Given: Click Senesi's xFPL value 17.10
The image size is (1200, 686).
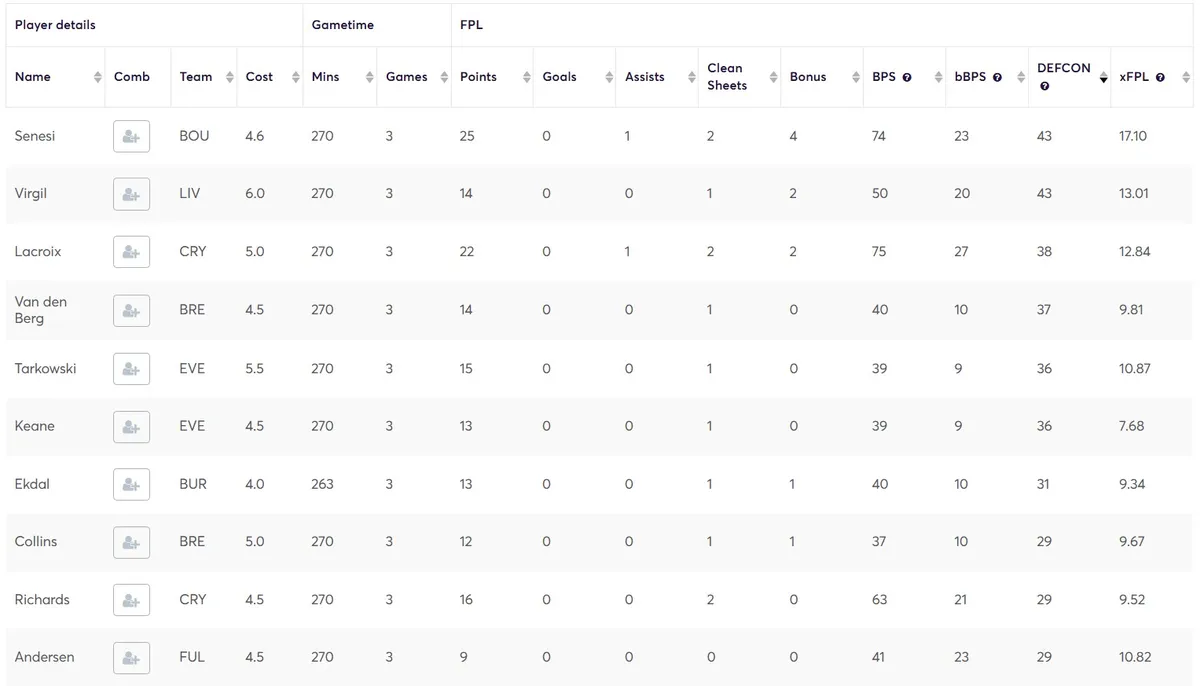Looking at the screenshot, I should coord(1133,136).
